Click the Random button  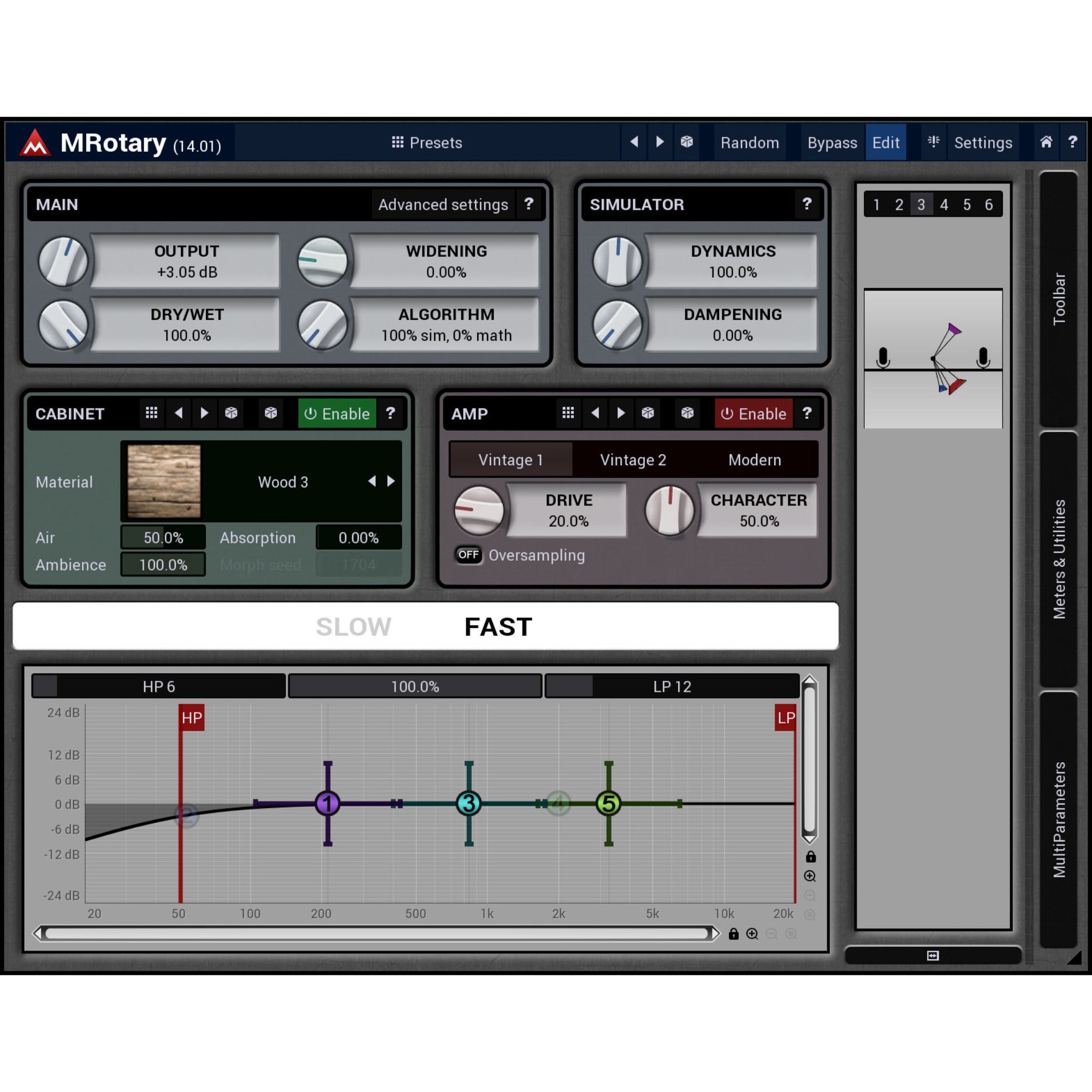(750, 143)
